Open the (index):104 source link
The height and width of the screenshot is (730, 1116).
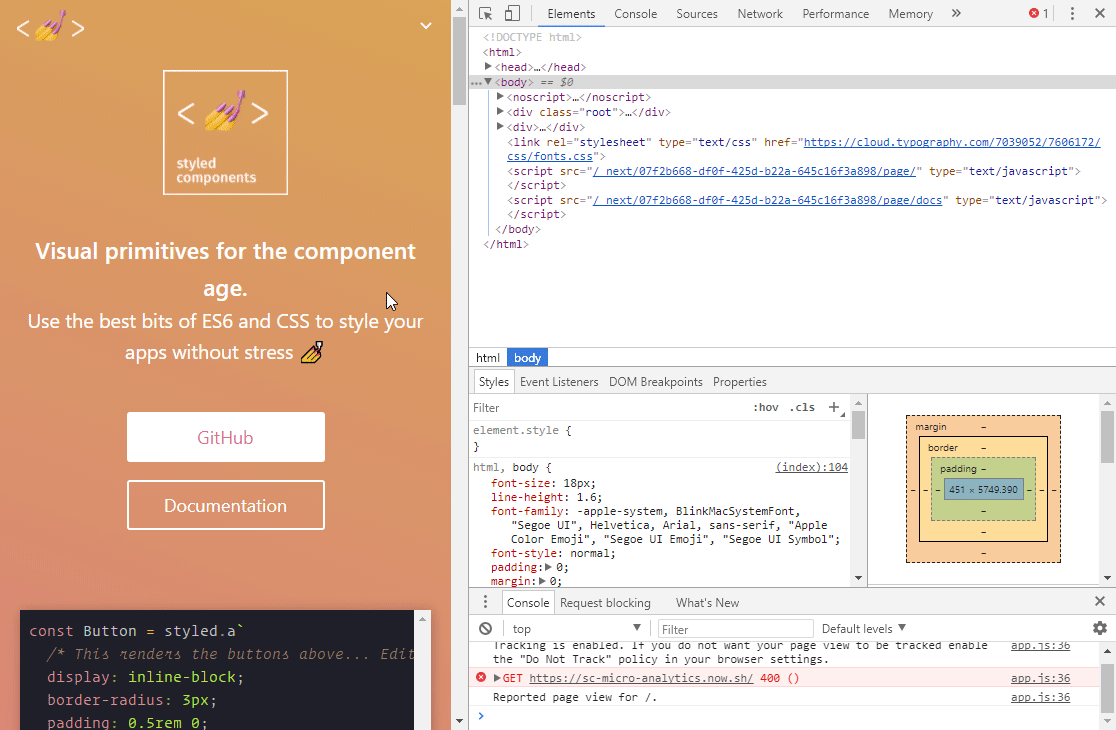(811, 467)
